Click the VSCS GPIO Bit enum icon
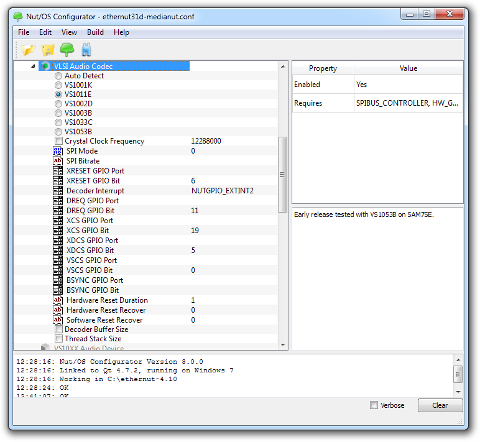 coord(58,270)
